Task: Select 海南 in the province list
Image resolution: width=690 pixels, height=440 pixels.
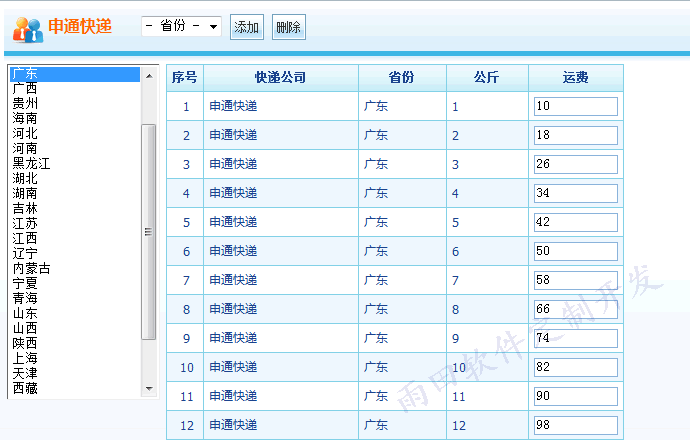Action: 75,118
